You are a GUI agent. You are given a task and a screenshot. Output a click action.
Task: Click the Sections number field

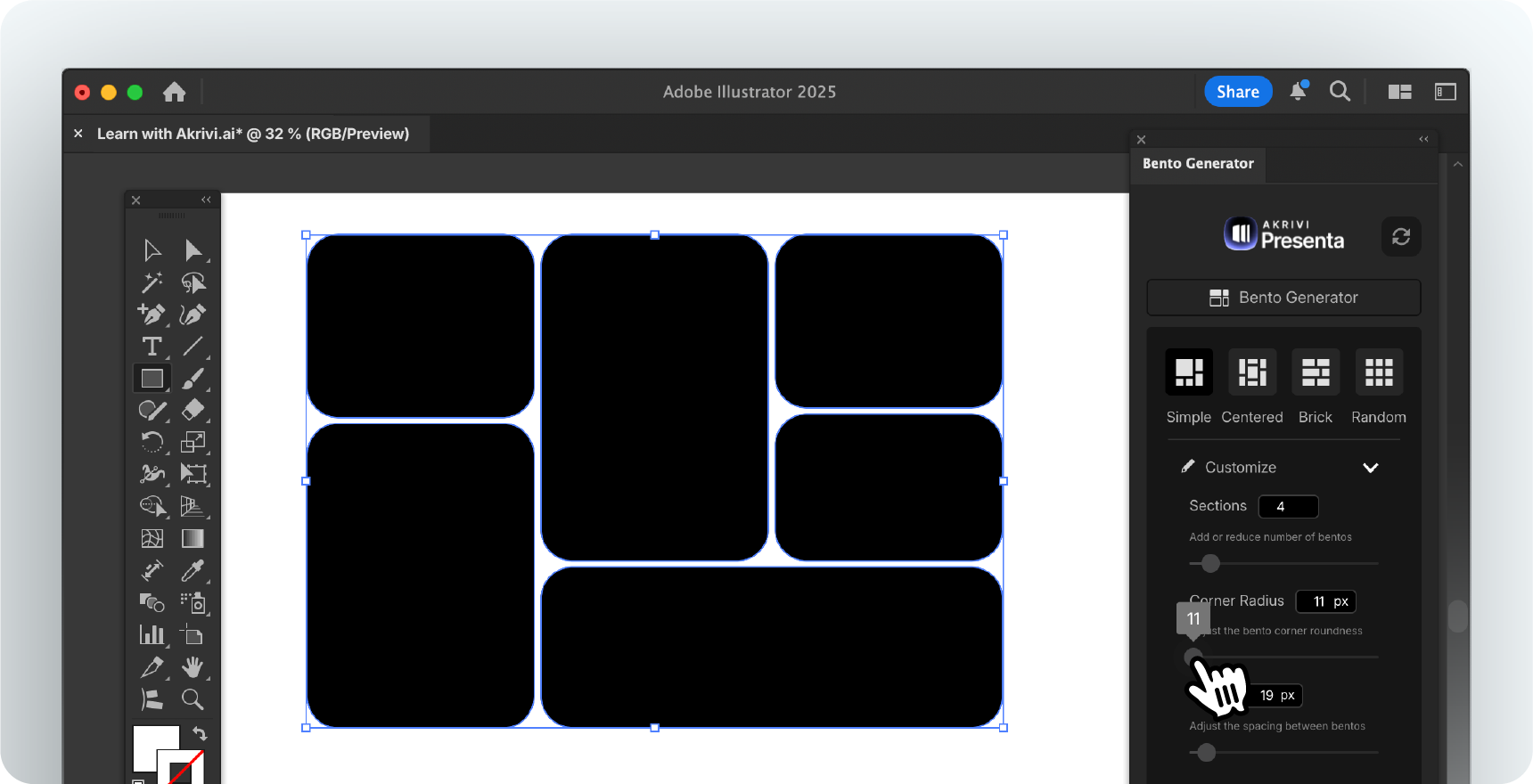(x=1288, y=506)
